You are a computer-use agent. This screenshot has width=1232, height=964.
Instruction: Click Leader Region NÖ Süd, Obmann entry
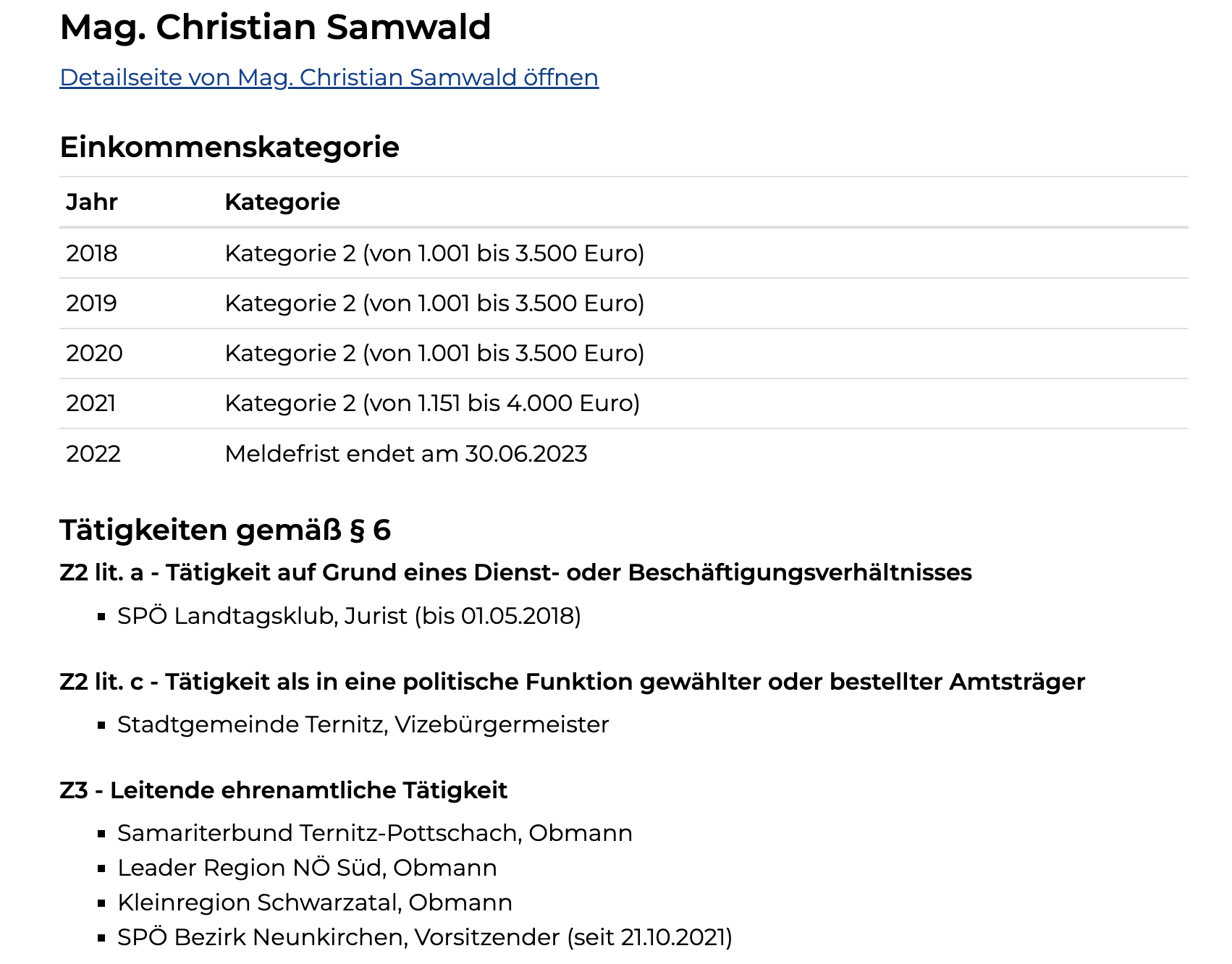coord(307,868)
